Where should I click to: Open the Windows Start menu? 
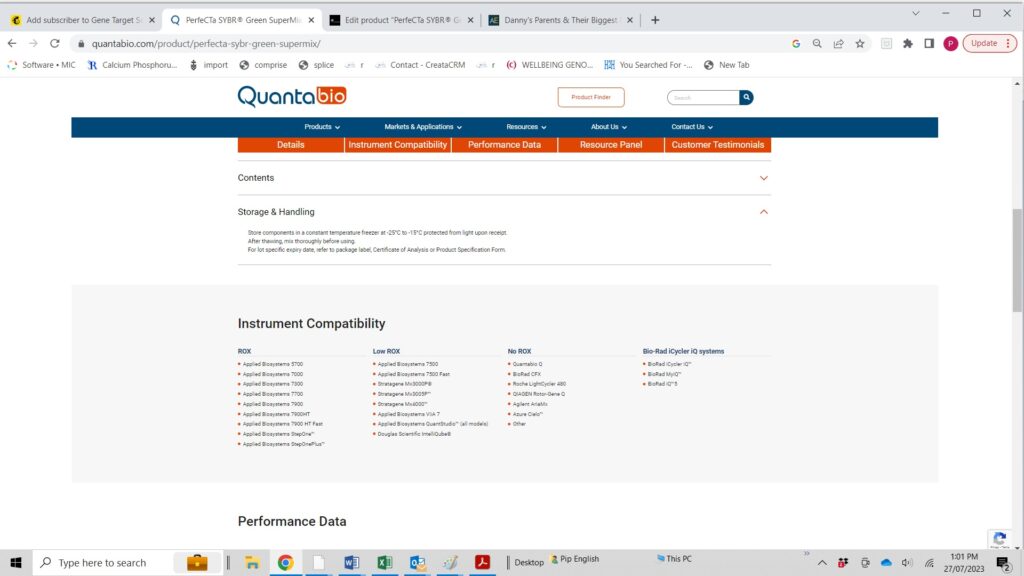[x=16, y=562]
